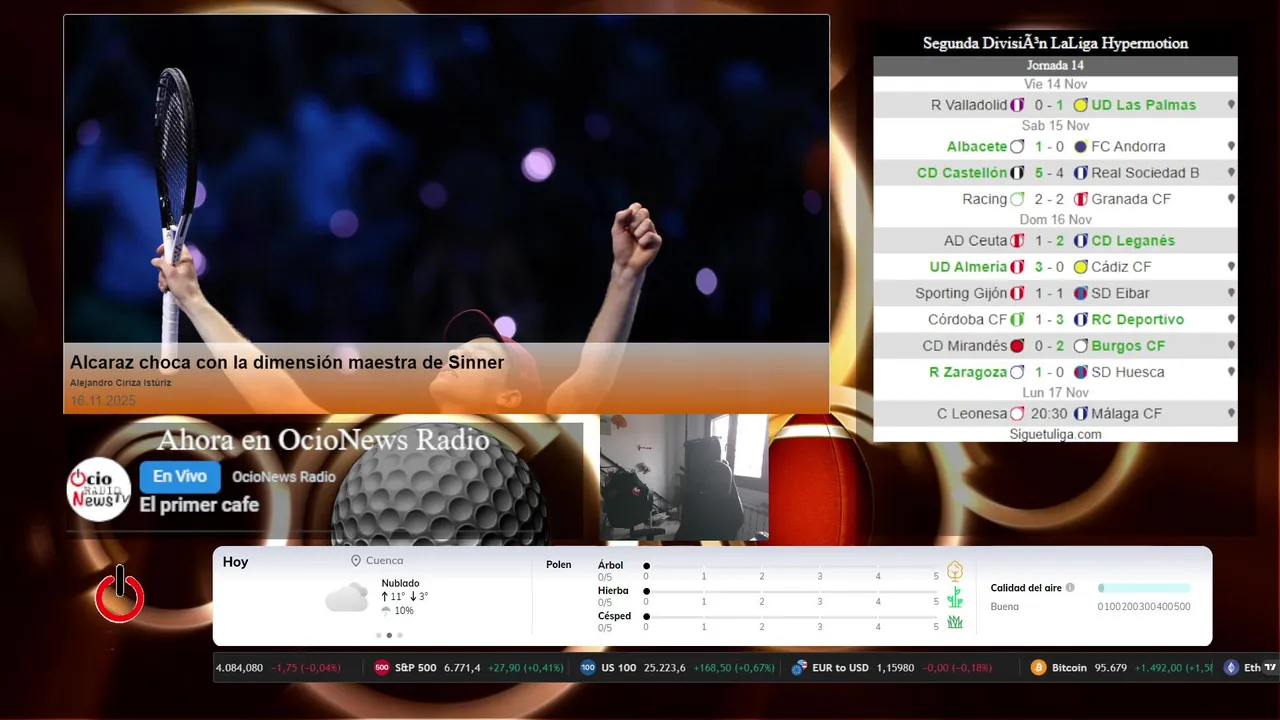
Task: Click the CD Mirandés team badge
Action: [x=1017, y=346]
